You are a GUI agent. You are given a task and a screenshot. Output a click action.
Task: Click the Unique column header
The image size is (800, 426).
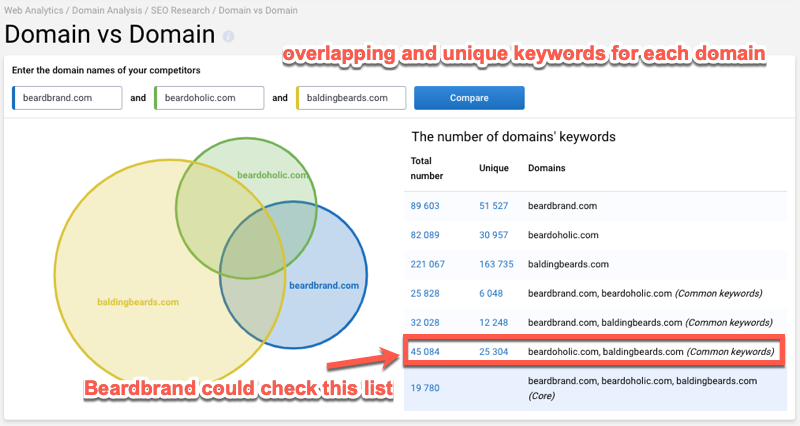(x=493, y=168)
